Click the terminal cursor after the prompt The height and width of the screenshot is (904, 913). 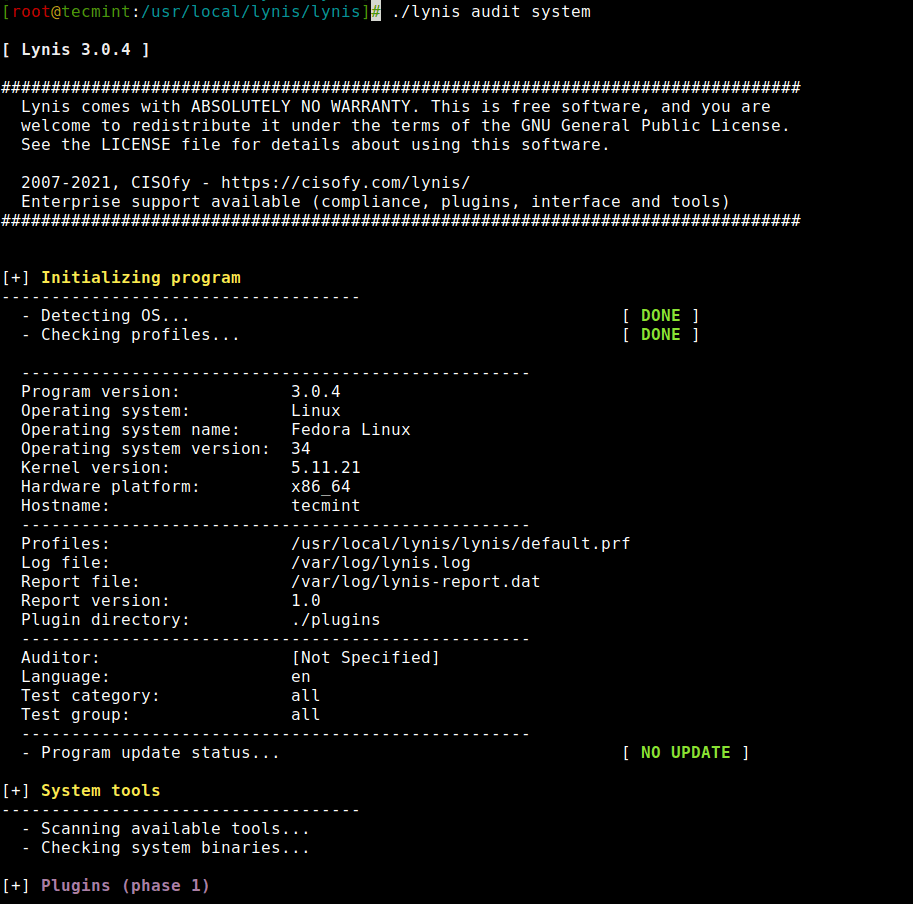376,12
